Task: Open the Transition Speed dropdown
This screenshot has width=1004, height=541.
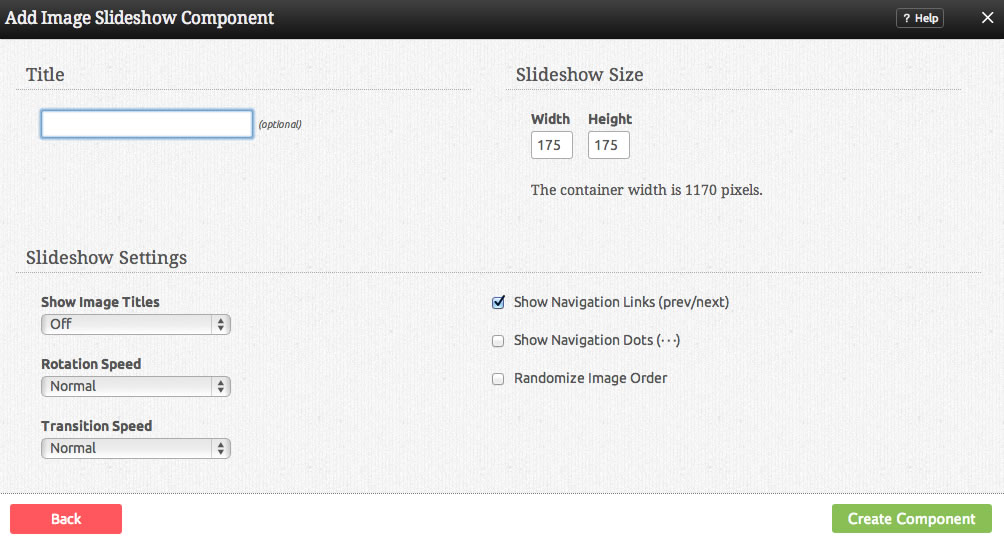Action: point(136,448)
